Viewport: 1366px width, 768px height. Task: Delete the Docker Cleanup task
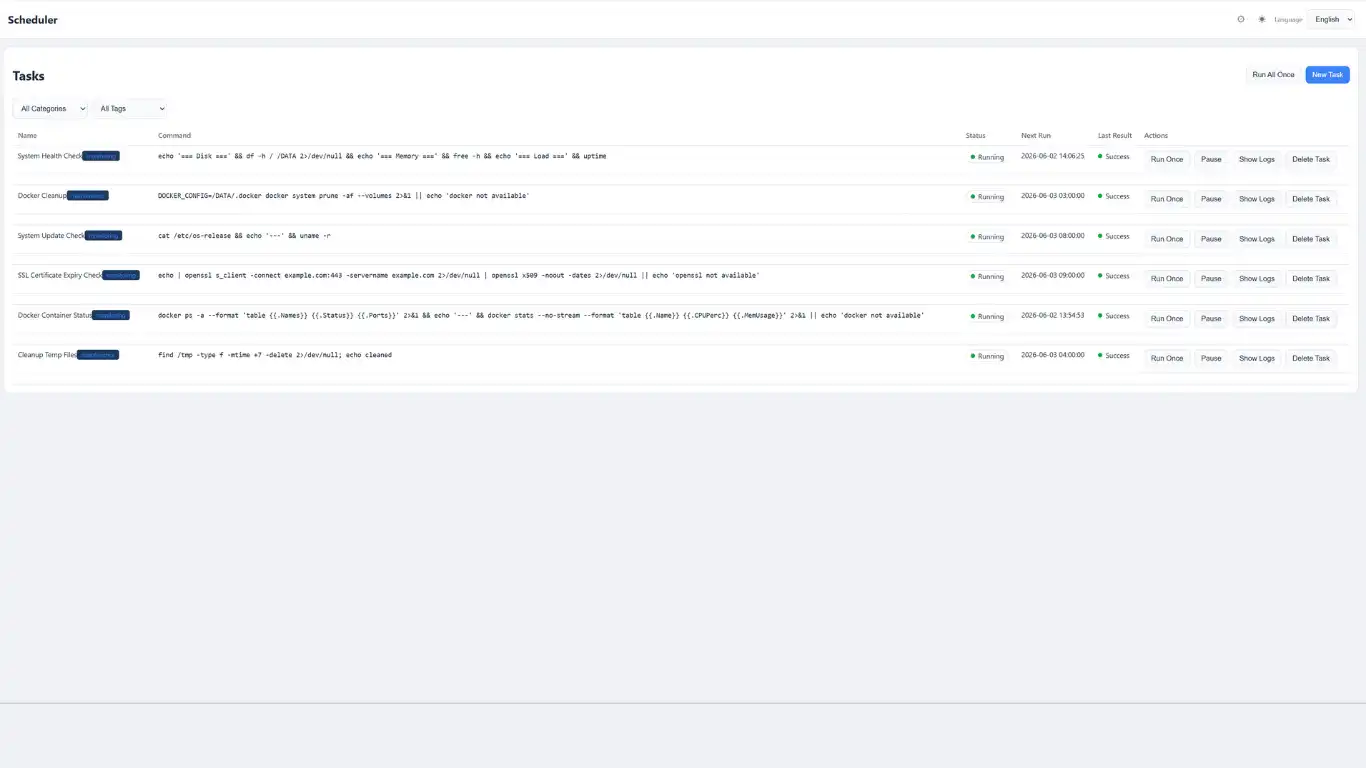point(1311,199)
